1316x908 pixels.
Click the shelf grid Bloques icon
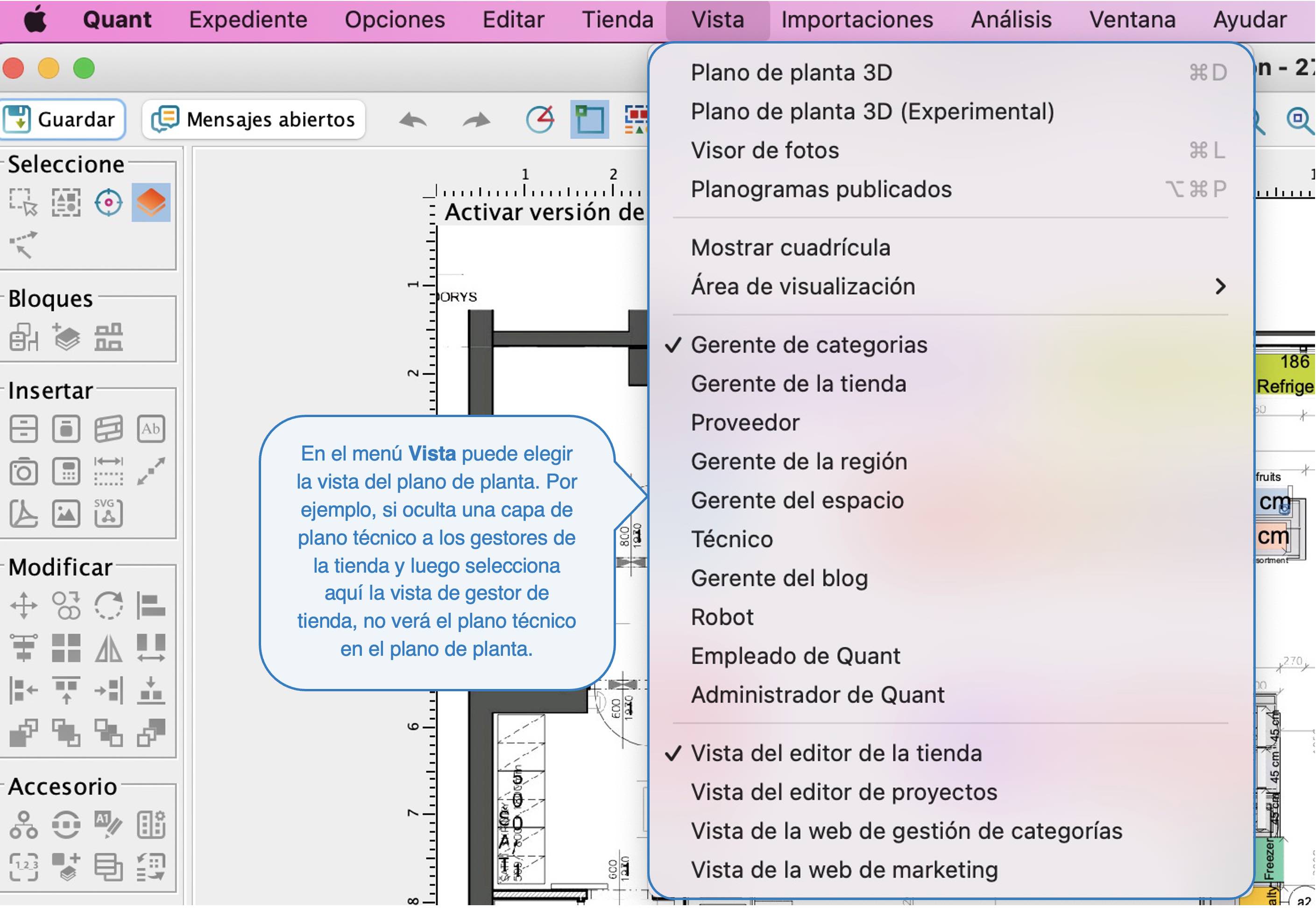109,337
